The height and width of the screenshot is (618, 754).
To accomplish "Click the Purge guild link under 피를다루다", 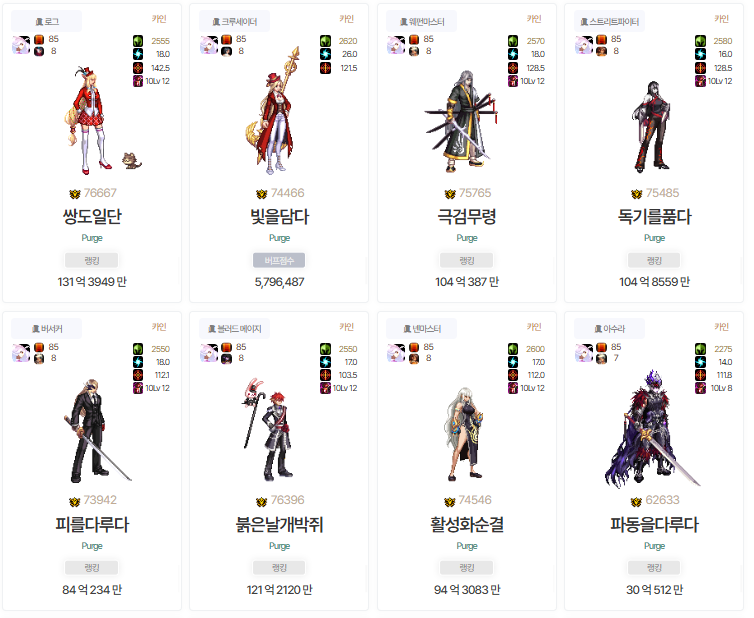I will pyautogui.click(x=92, y=545).
